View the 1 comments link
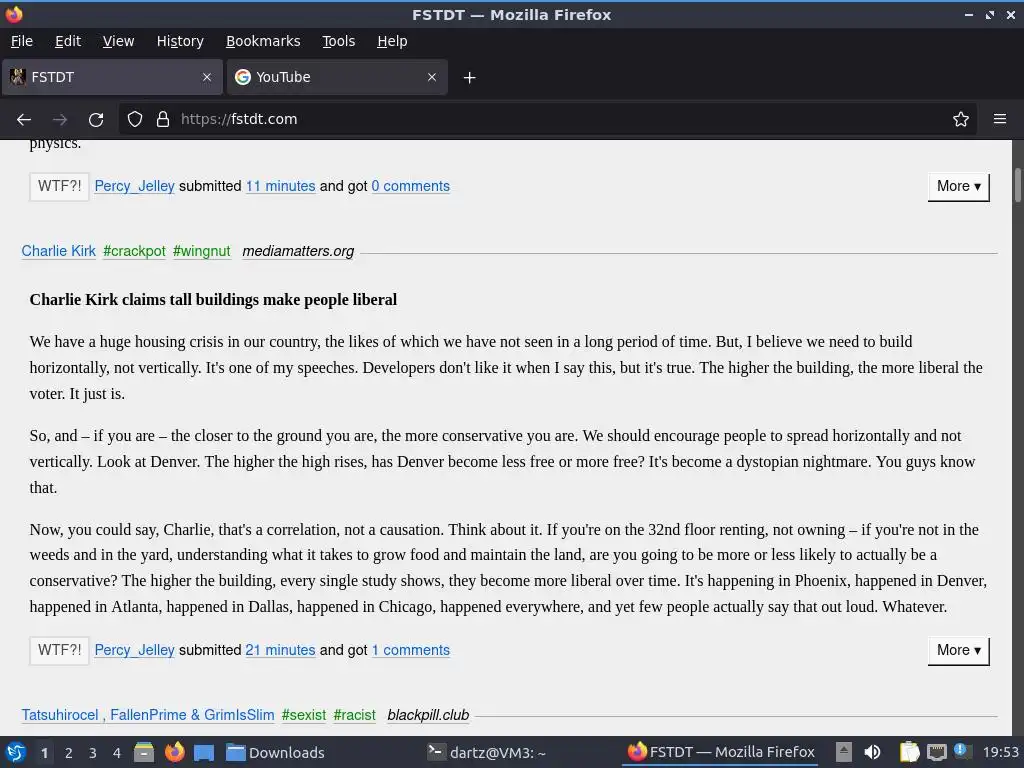The width and height of the screenshot is (1024, 768). coord(411,650)
